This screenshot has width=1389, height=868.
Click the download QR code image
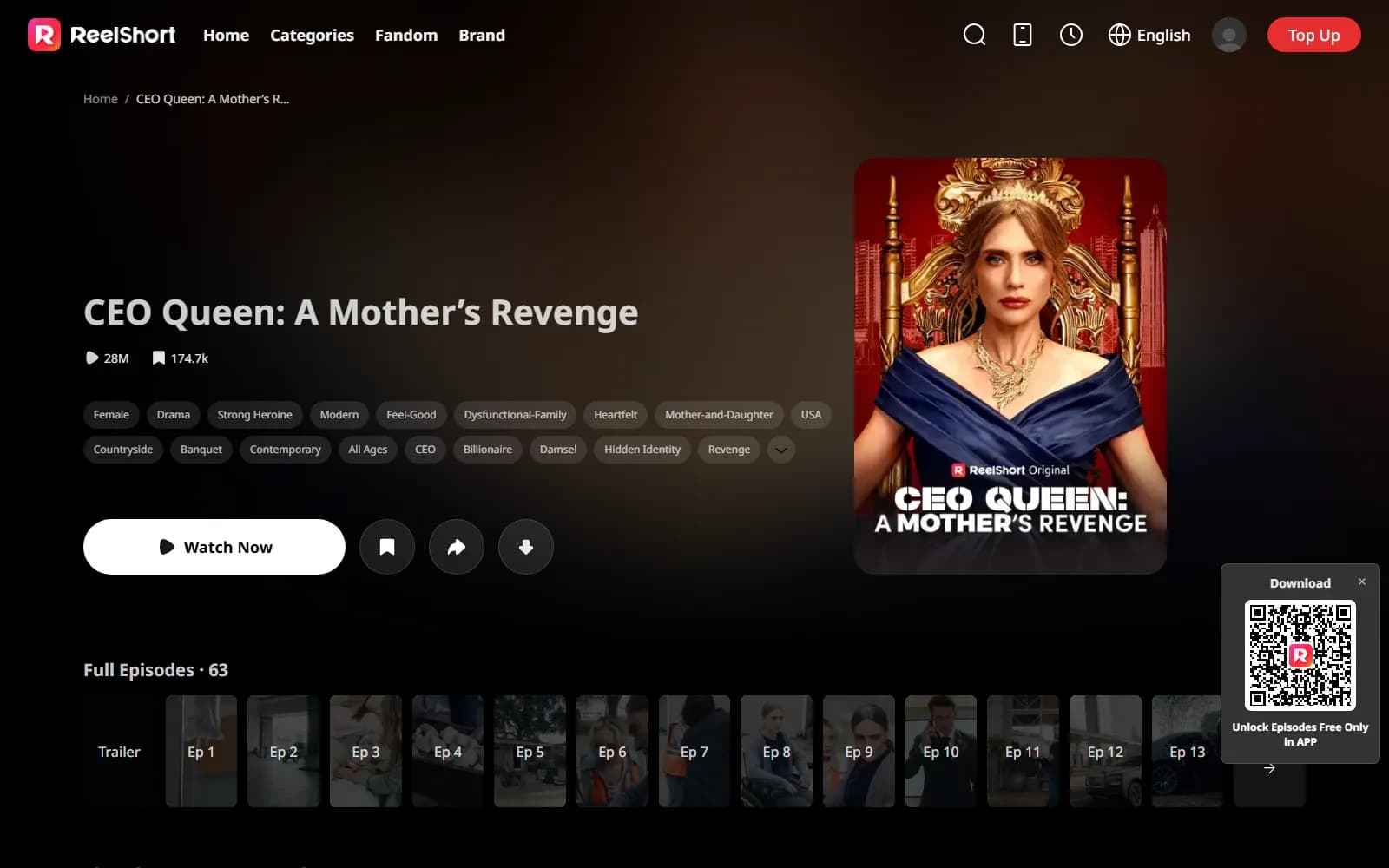click(x=1300, y=654)
